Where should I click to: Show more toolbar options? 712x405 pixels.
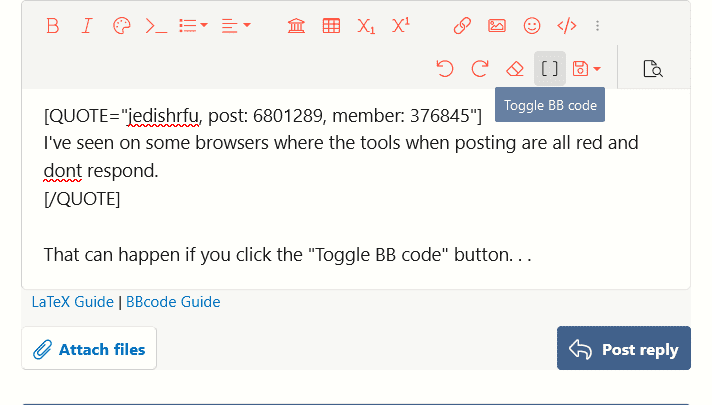[x=598, y=26]
